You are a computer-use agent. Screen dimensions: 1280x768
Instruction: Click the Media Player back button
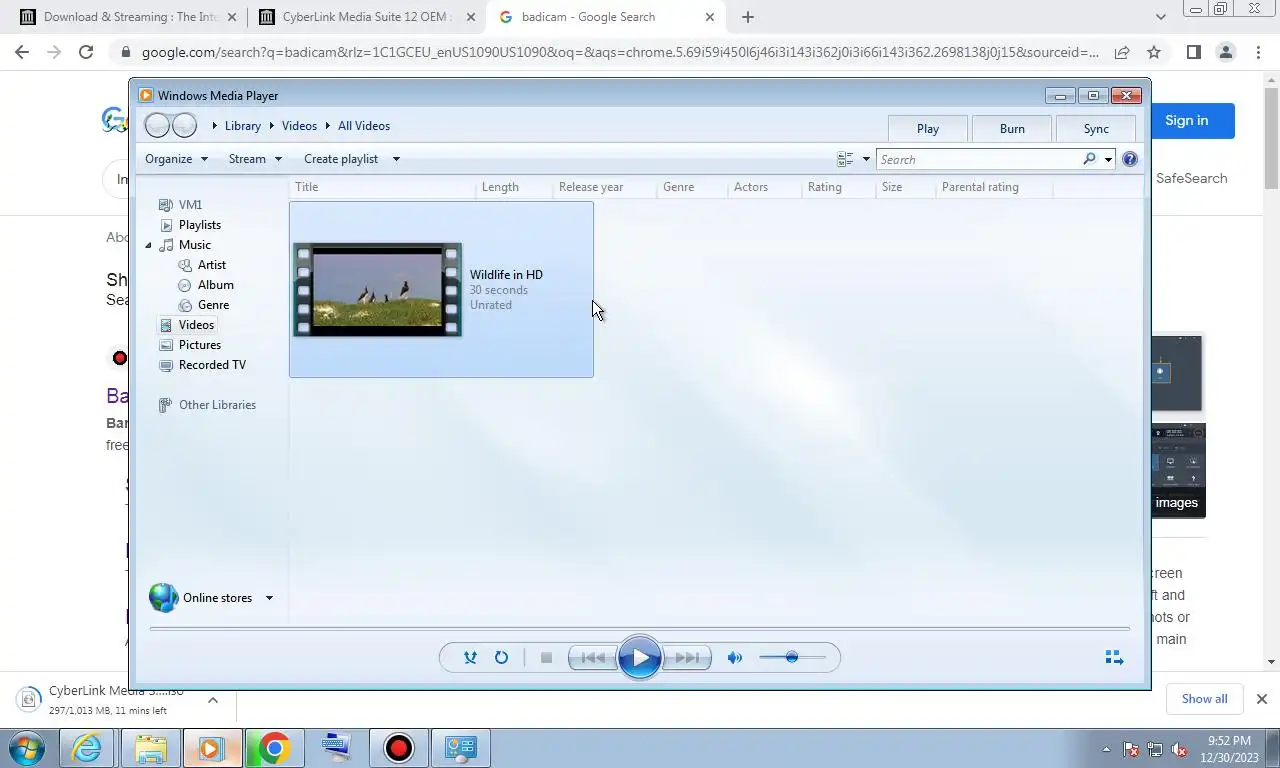[158, 126]
